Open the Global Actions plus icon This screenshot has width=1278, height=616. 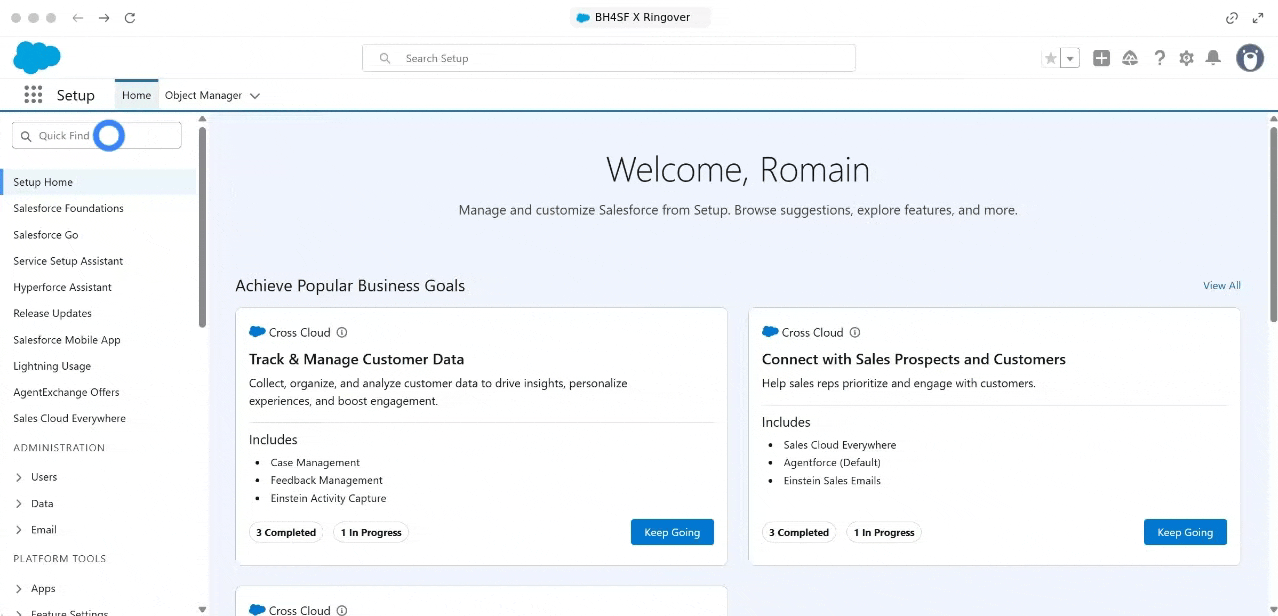(x=1101, y=58)
